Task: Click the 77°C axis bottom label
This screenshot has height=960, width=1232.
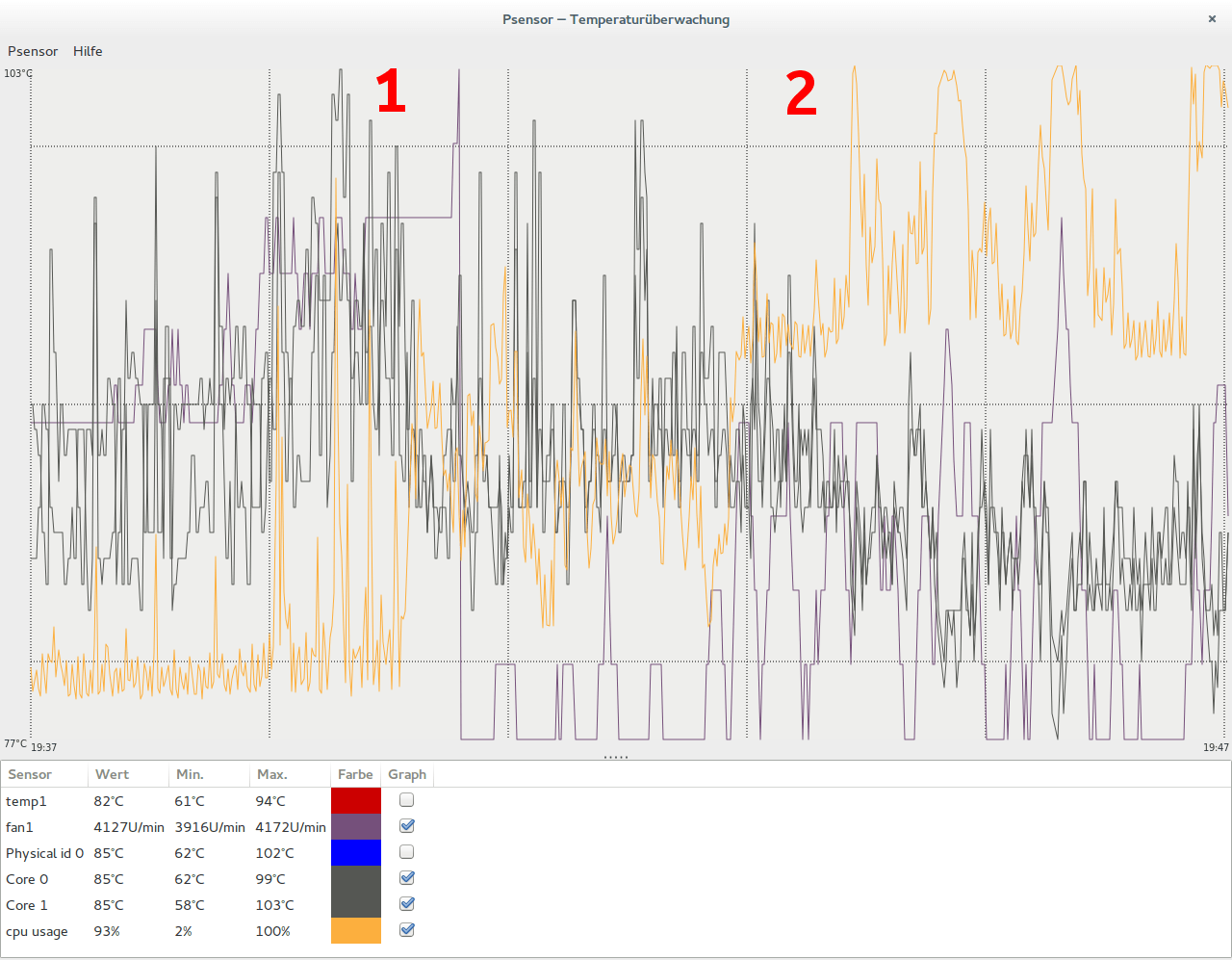Action: coord(15,743)
